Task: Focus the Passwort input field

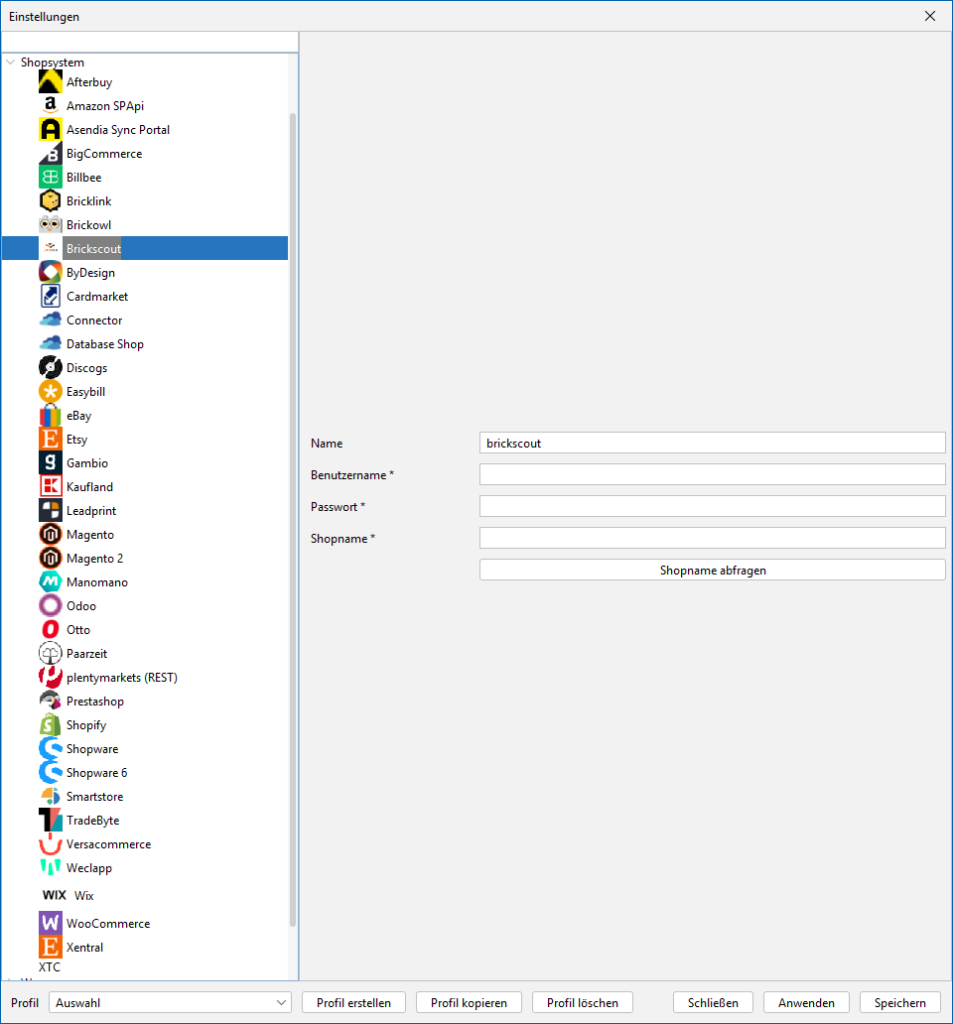Action: [x=712, y=506]
